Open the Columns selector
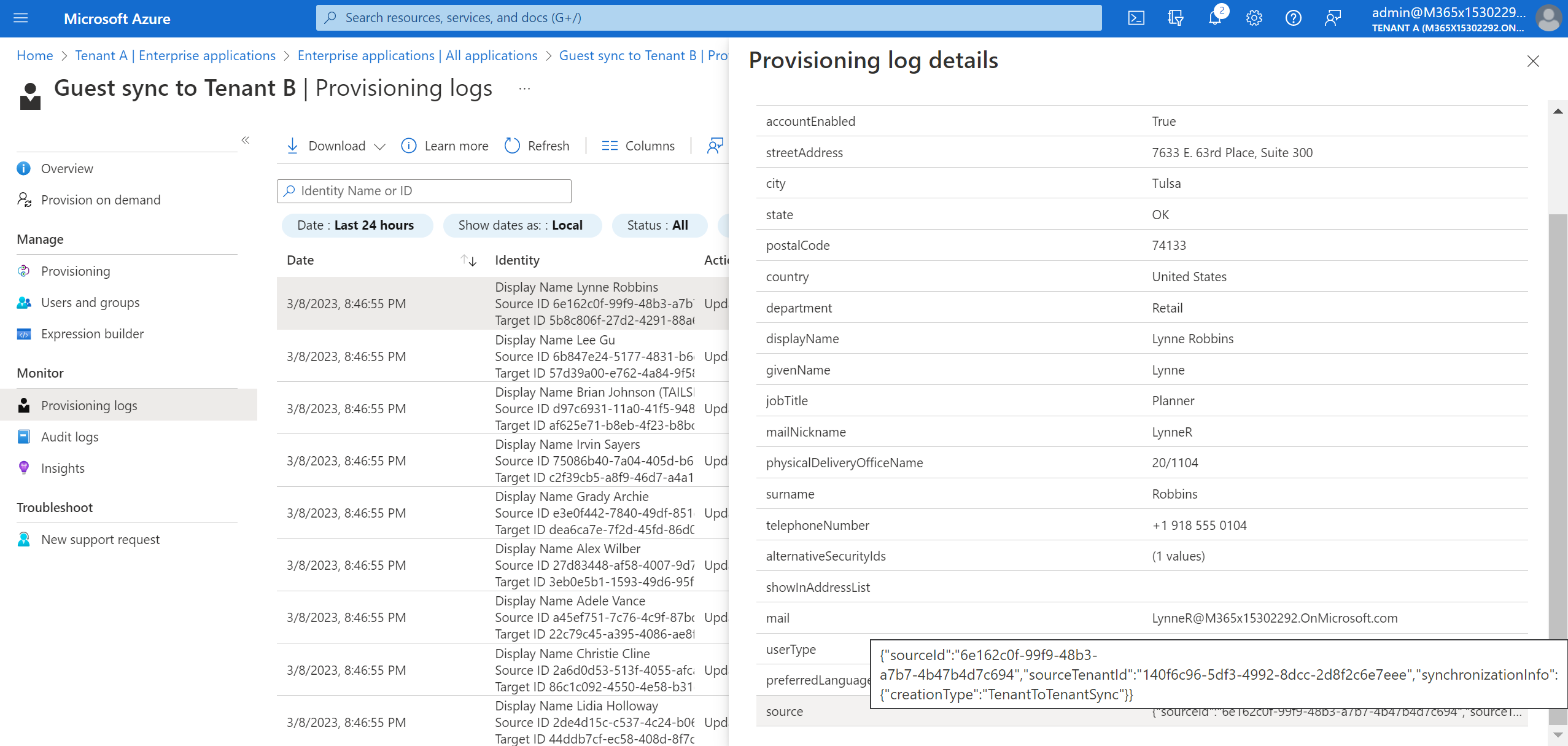 click(x=638, y=146)
